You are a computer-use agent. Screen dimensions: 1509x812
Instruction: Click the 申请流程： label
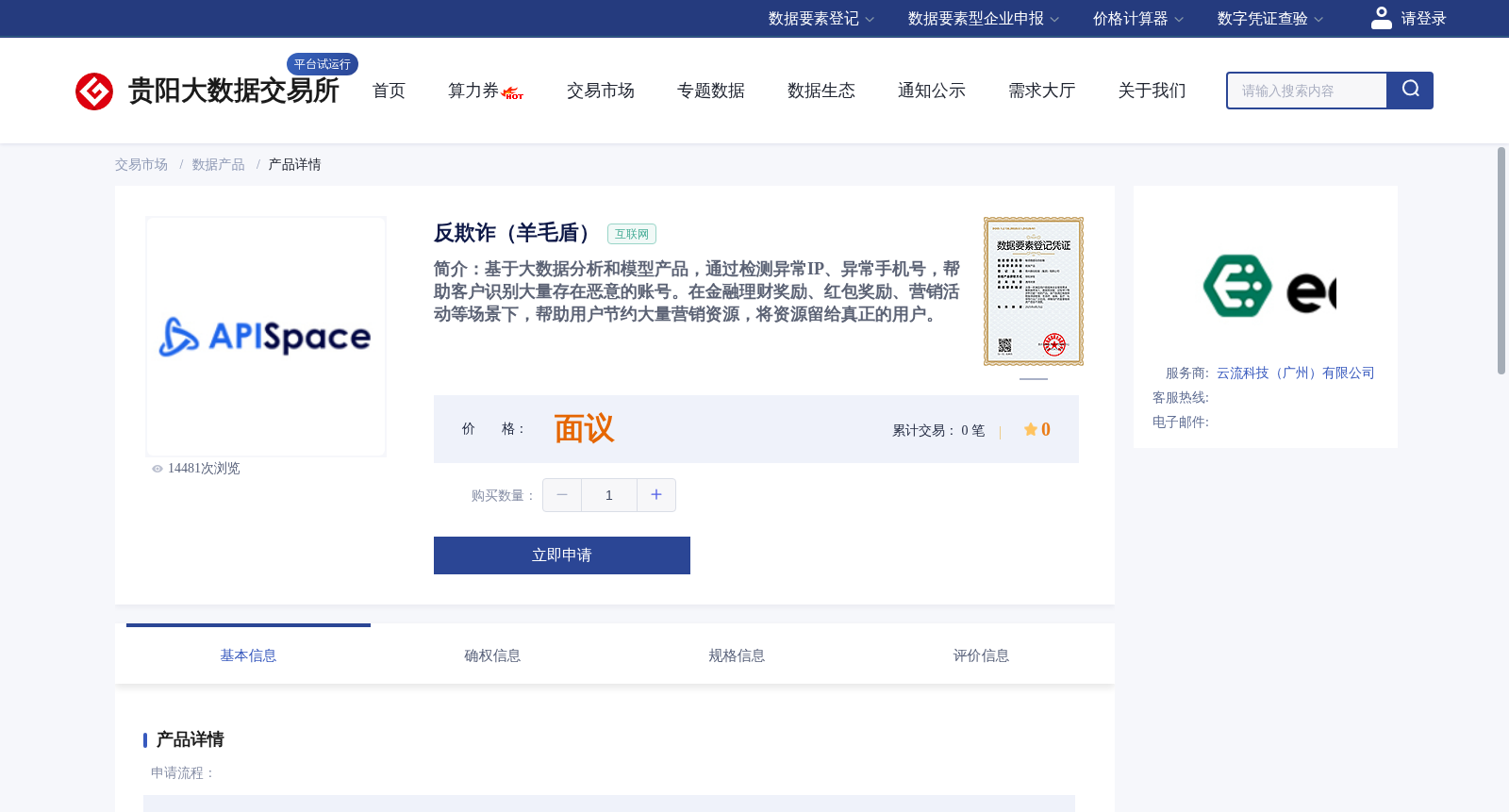(184, 773)
